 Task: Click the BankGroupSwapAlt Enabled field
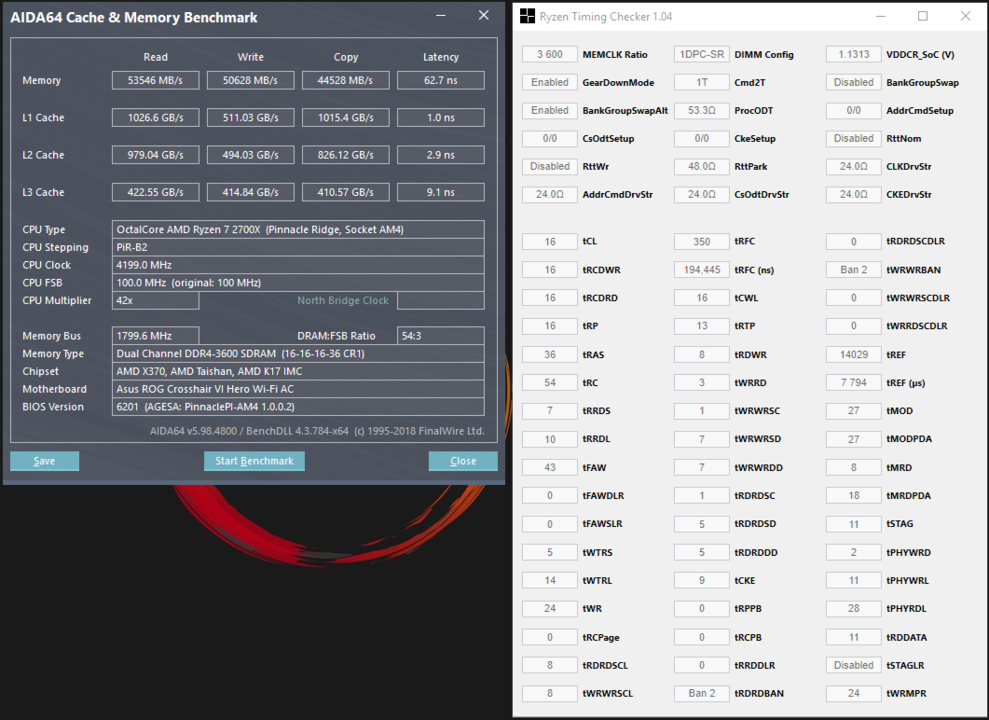click(x=550, y=110)
